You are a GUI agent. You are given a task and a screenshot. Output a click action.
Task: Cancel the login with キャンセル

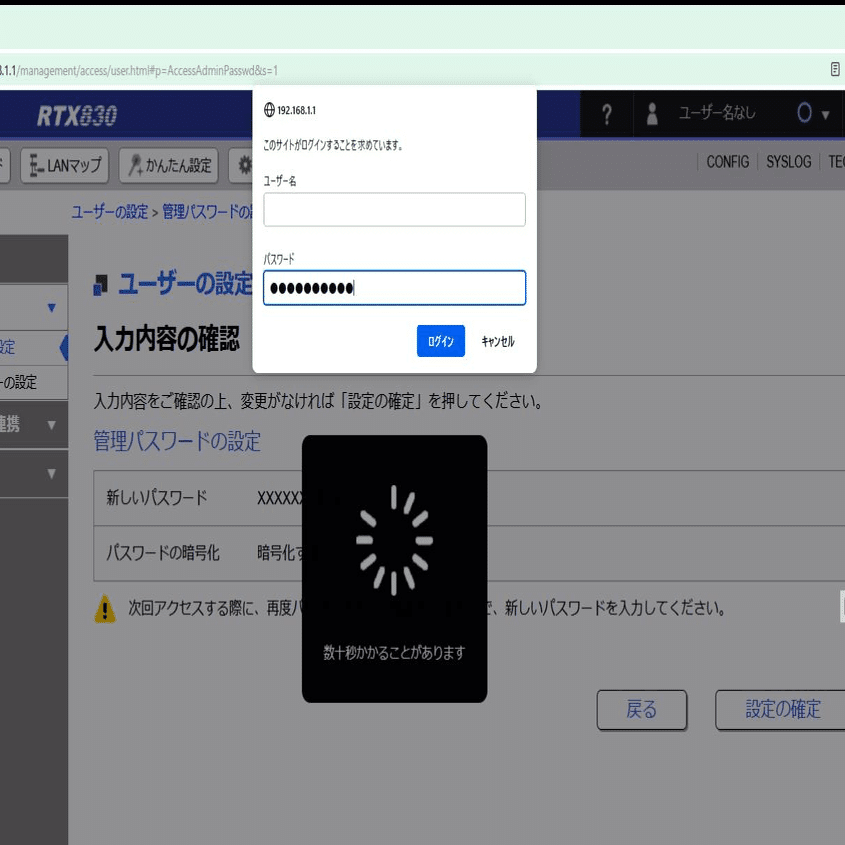497,341
